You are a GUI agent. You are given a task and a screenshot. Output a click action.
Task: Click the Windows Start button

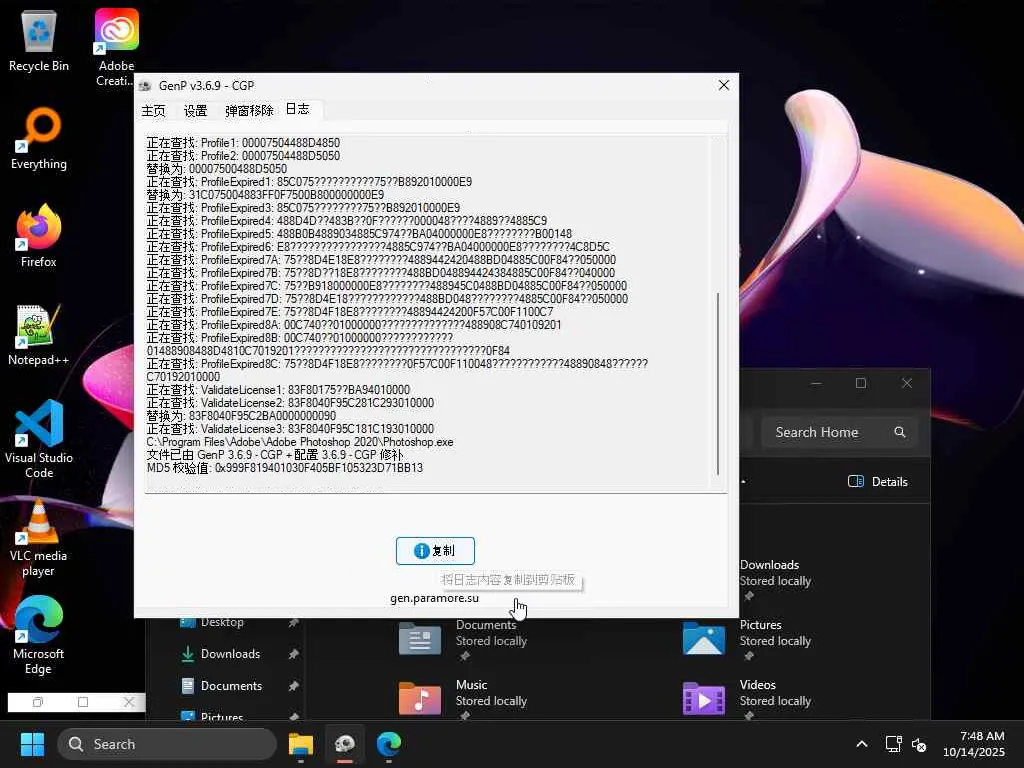pos(32,744)
